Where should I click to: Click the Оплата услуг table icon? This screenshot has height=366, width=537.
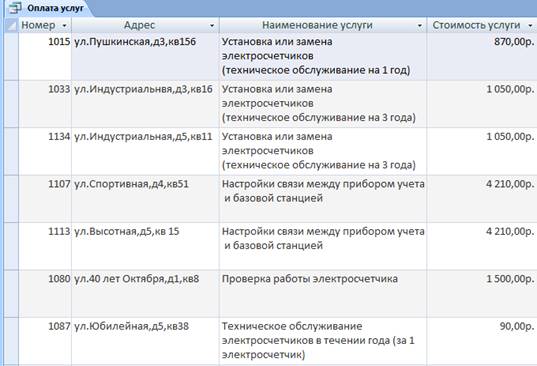(x=15, y=8)
